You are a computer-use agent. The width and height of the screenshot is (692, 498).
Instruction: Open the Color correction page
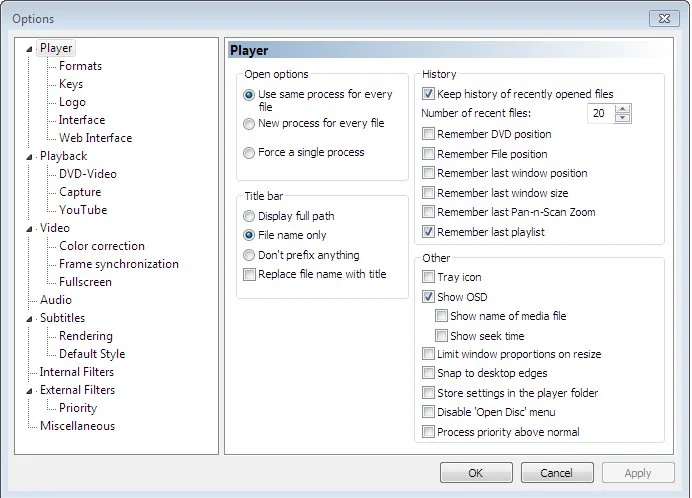[x=102, y=246]
